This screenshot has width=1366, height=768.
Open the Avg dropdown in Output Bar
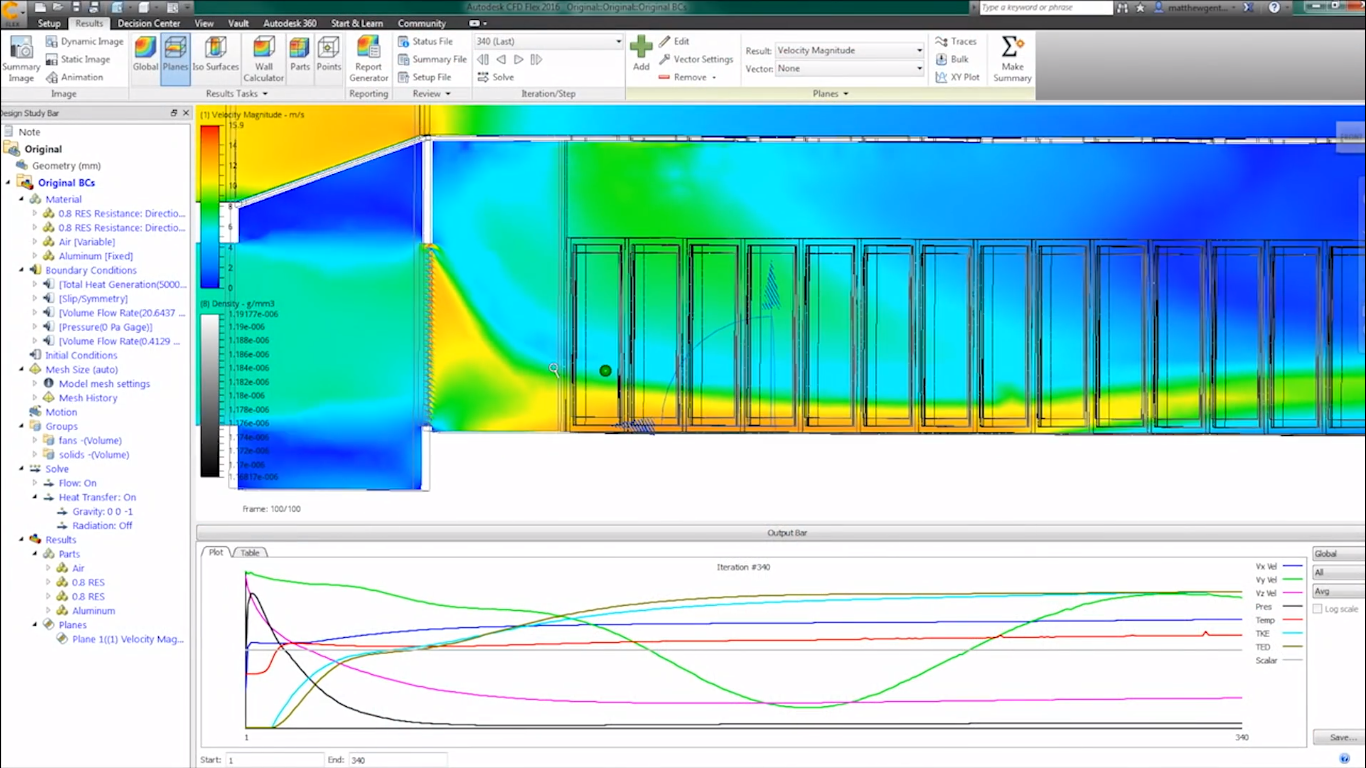pyautogui.click(x=1339, y=592)
